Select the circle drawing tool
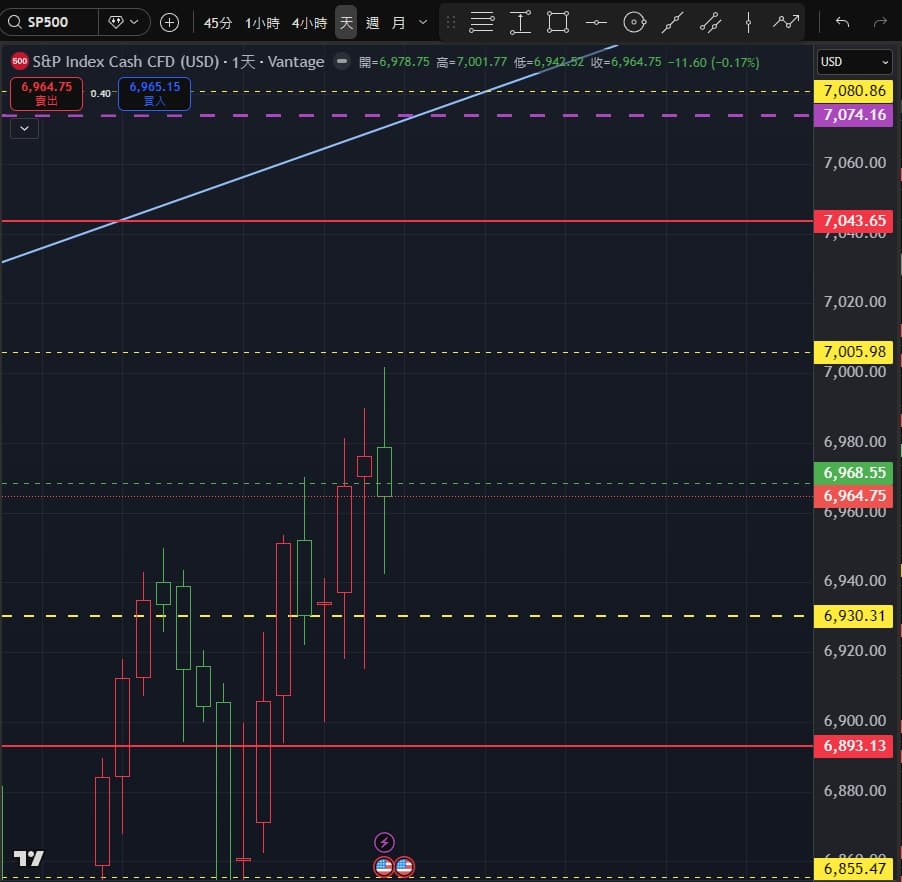 pyautogui.click(x=634, y=22)
